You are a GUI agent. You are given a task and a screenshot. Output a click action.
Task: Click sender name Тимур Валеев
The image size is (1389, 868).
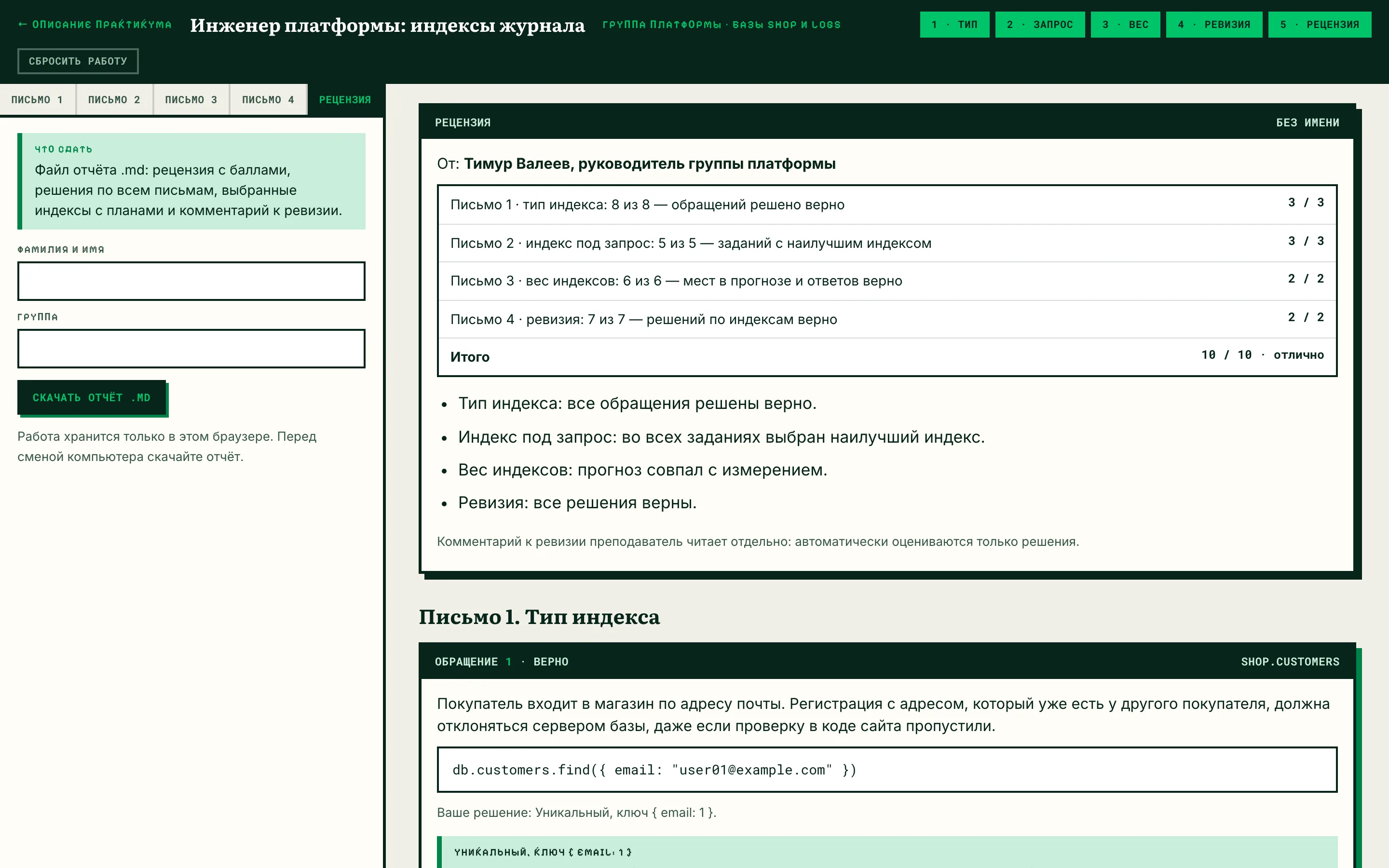pos(649,163)
